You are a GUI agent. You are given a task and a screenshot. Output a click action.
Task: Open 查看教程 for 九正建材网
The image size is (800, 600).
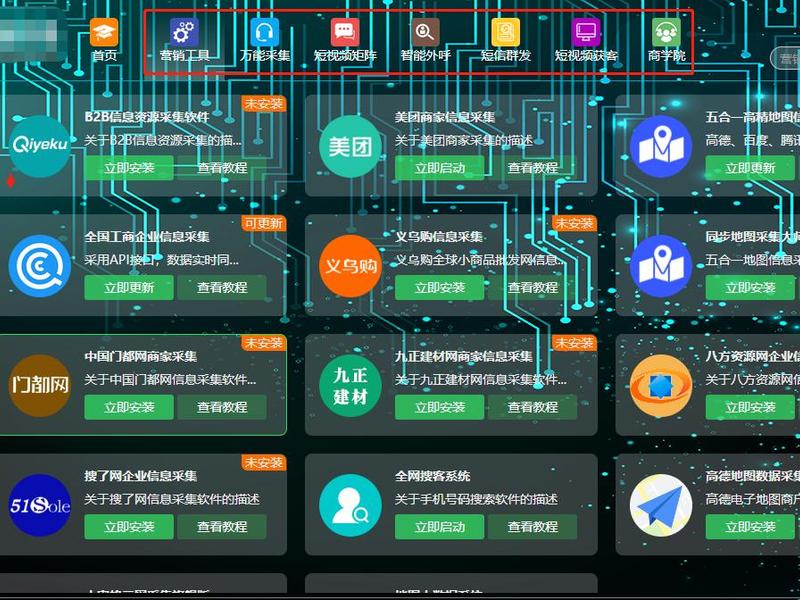pyautogui.click(x=533, y=407)
